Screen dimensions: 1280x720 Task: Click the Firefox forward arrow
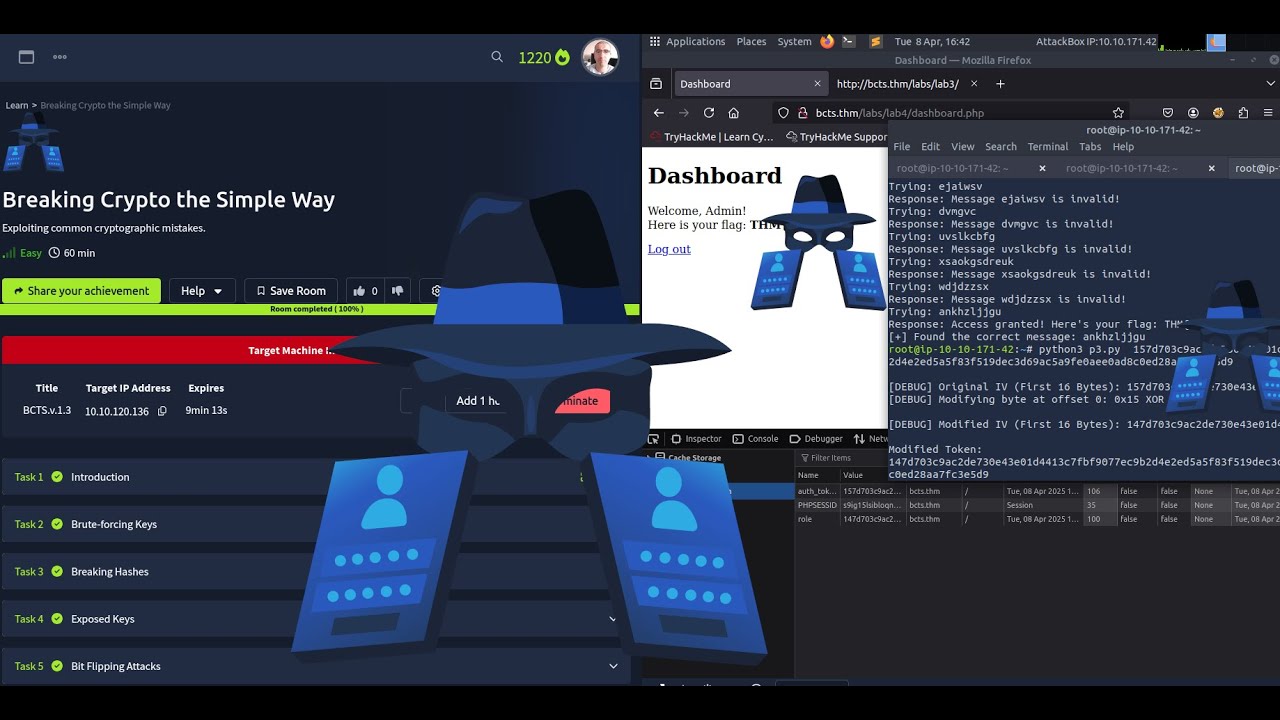point(684,113)
